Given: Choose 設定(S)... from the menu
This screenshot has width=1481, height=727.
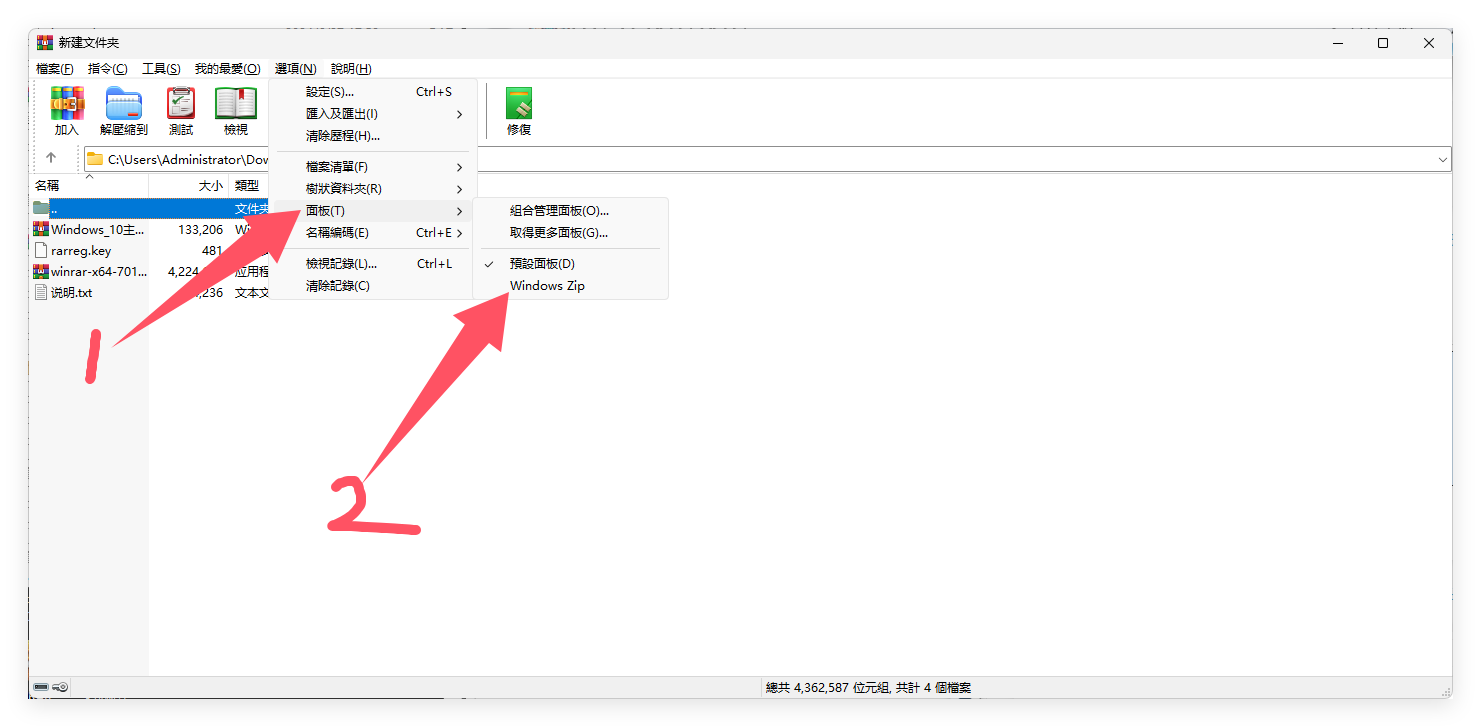Looking at the screenshot, I should [x=372, y=92].
